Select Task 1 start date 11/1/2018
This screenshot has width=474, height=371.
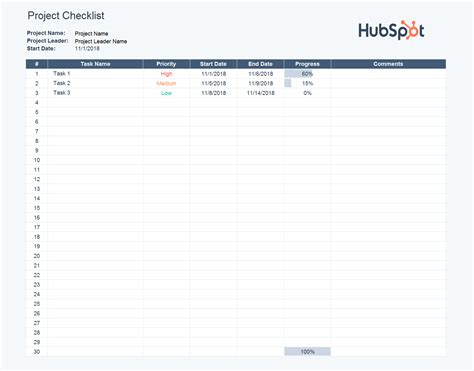pos(213,74)
